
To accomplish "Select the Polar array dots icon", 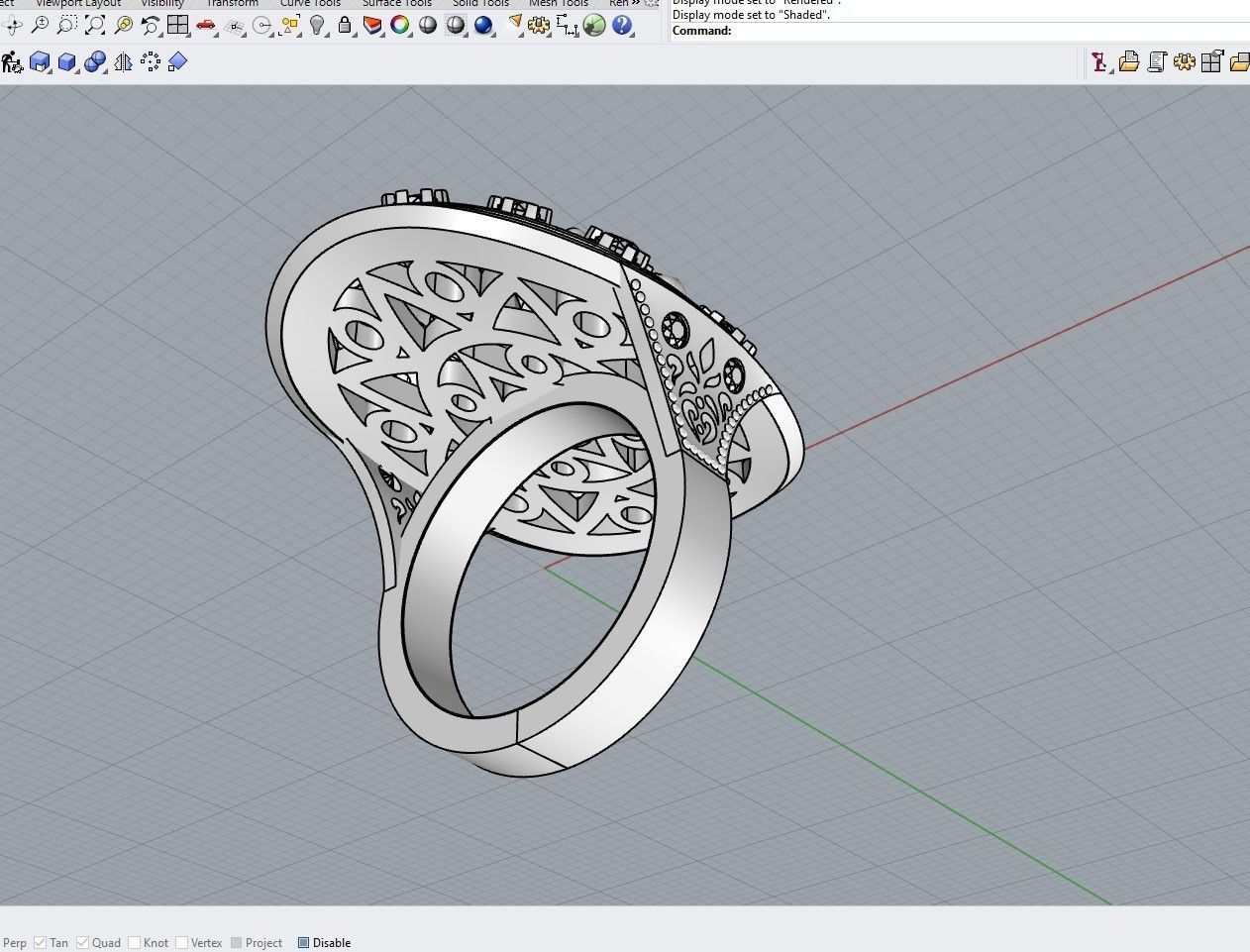I will (x=151, y=62).
